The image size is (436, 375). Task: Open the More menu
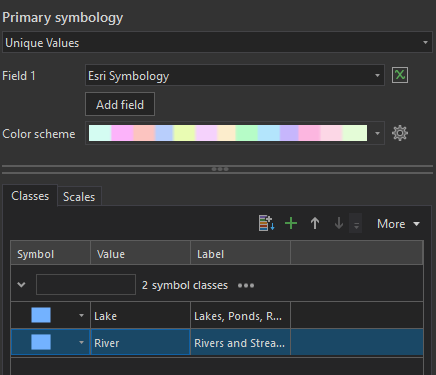398,224
